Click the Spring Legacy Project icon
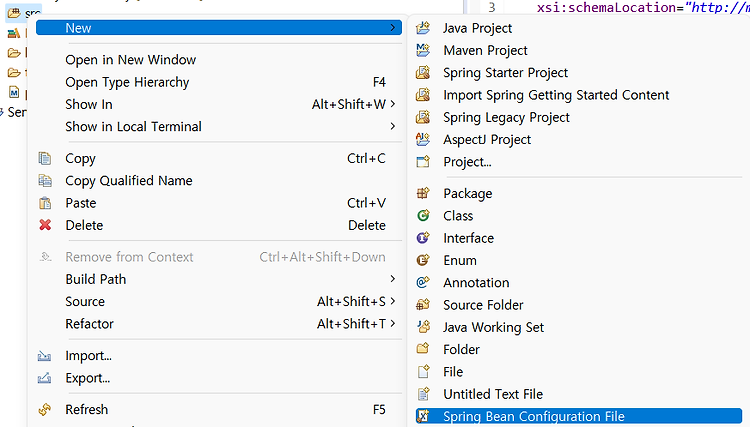750x427 pixels. (423, 117)
